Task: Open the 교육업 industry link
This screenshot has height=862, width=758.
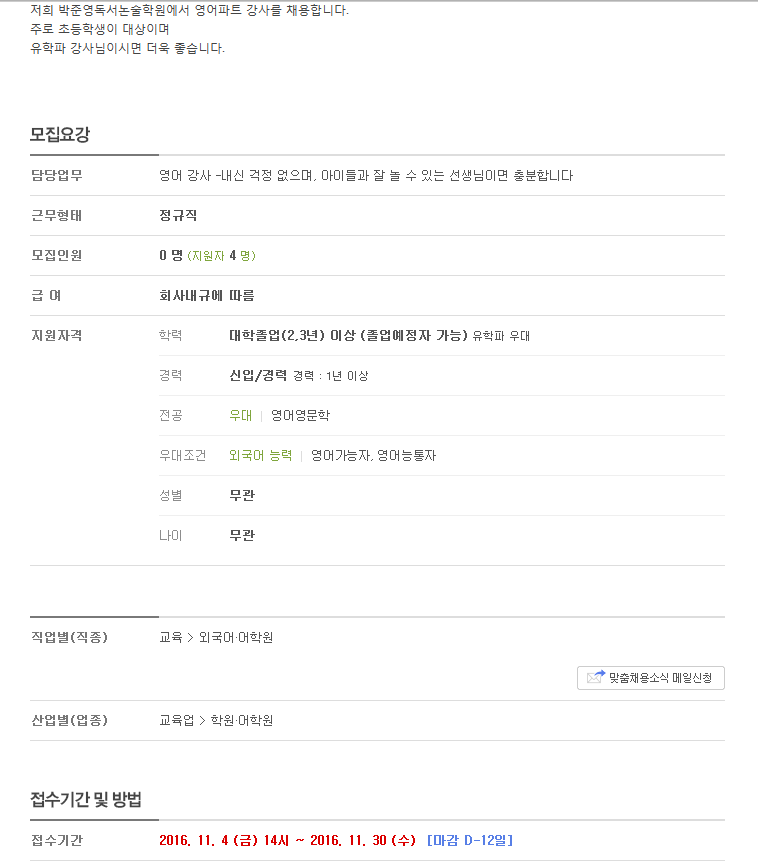Action: (176, 721)
